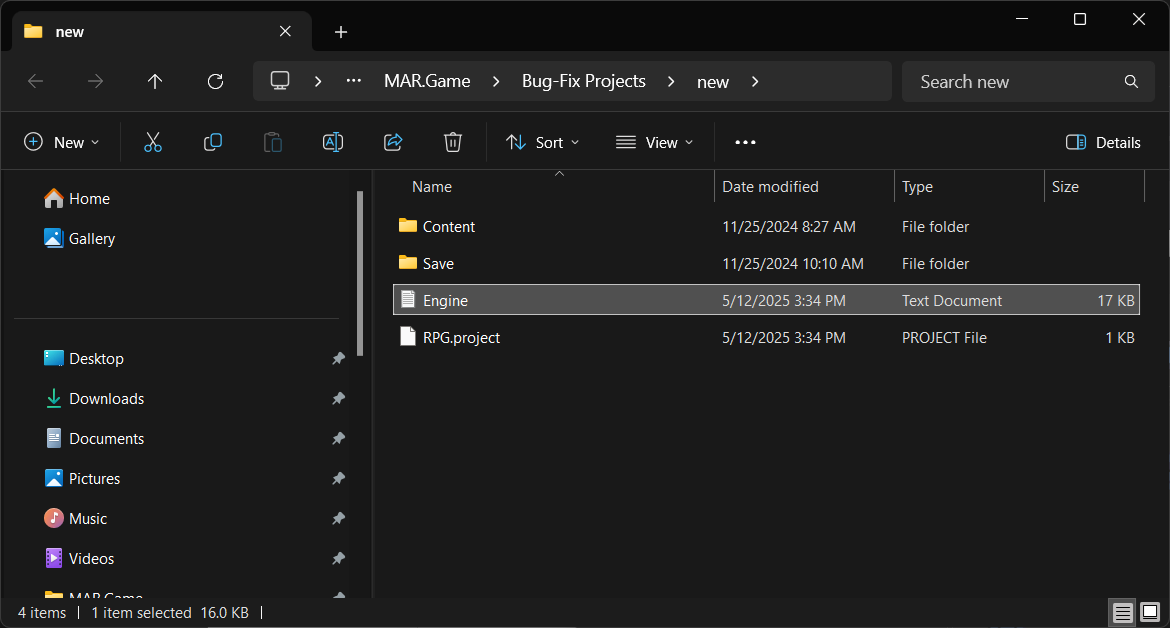Refresh the current folder
The width and height of the screenshot is (1170, 628).
point(215,81)
